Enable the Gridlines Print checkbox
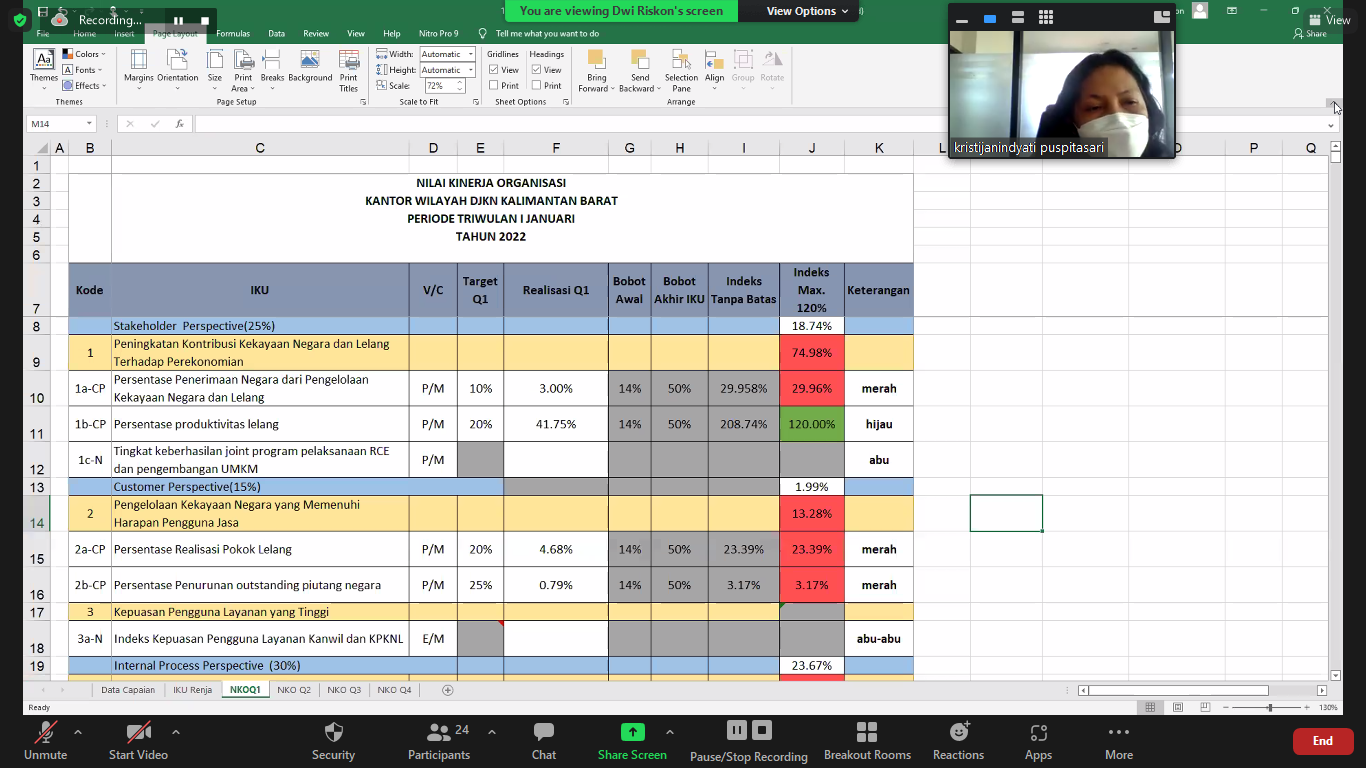 tap(494, 86)
